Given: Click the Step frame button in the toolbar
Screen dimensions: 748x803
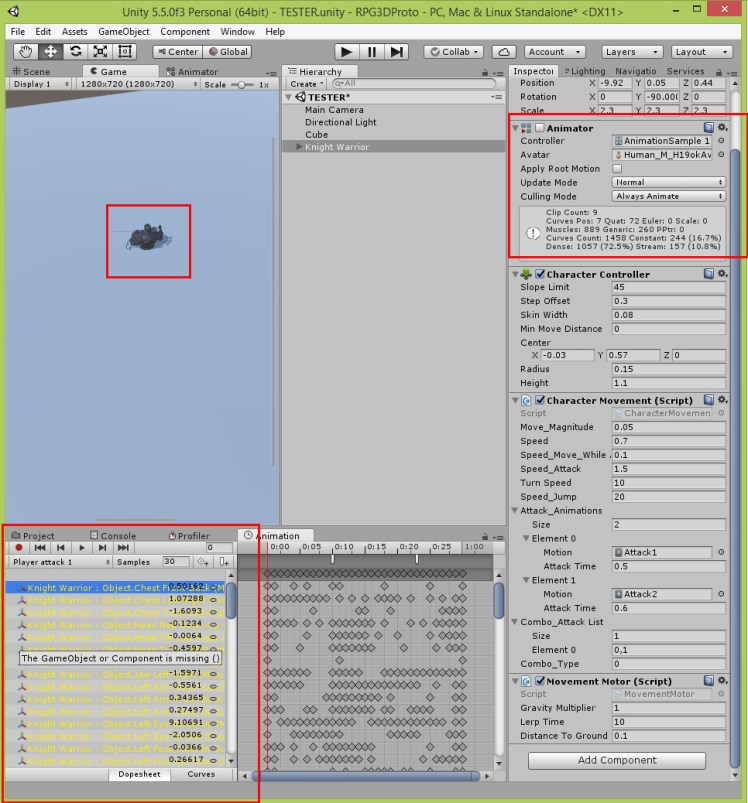Looking at the screenshot, I should click(397, 52).
